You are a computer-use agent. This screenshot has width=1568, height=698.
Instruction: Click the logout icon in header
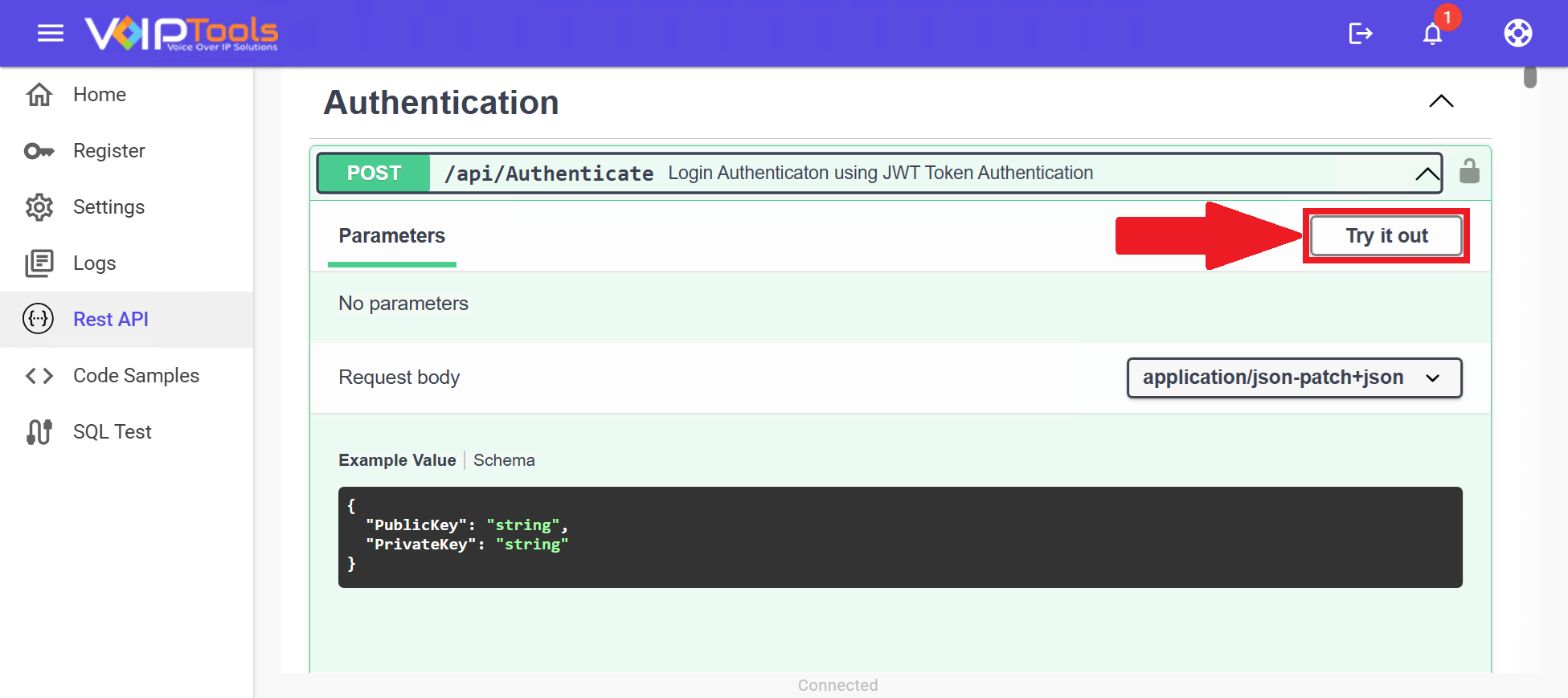(1360, 33)
